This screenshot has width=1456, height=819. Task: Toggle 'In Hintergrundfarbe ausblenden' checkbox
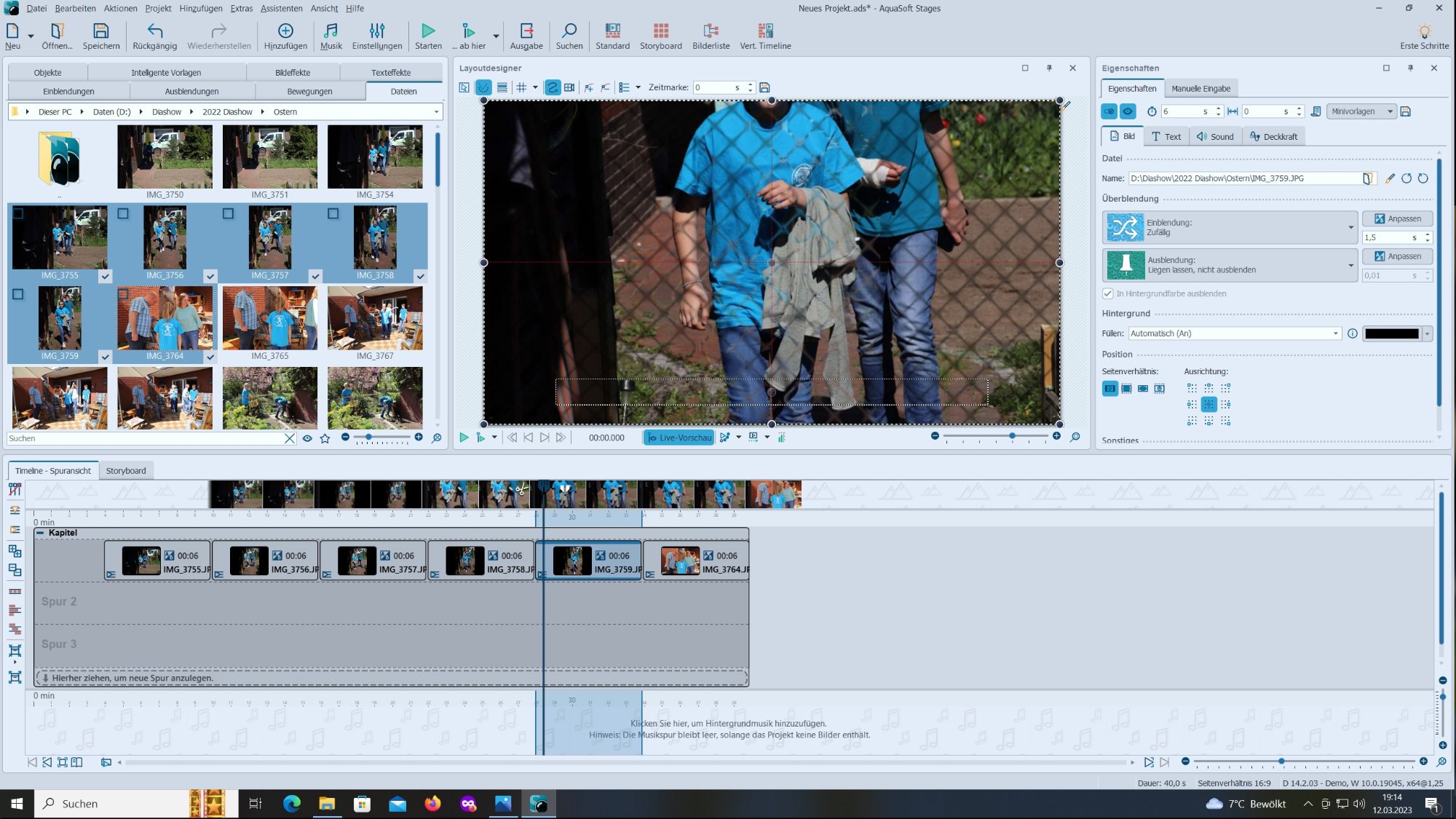1107,293
